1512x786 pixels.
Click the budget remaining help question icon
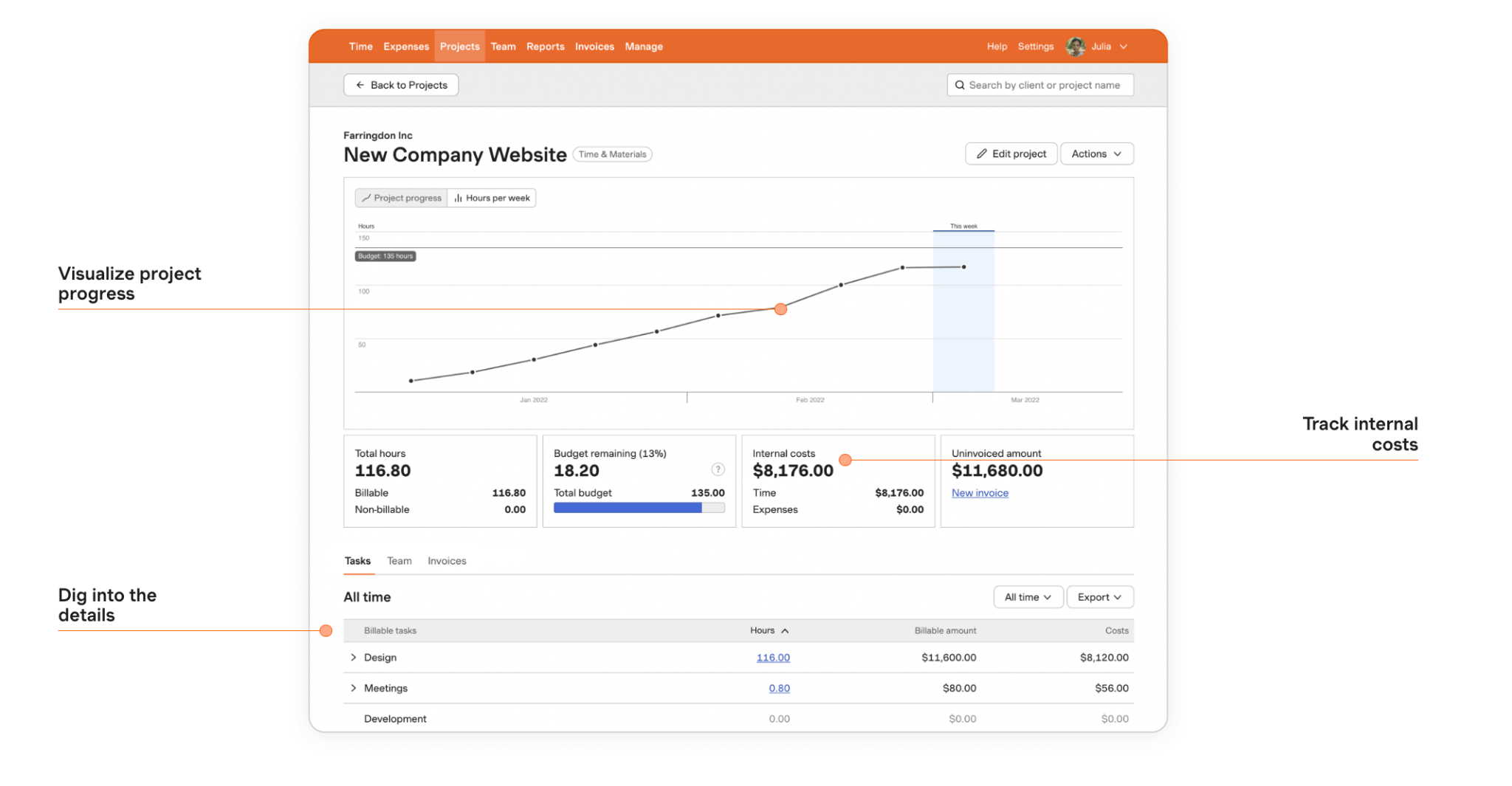[718, 469]
